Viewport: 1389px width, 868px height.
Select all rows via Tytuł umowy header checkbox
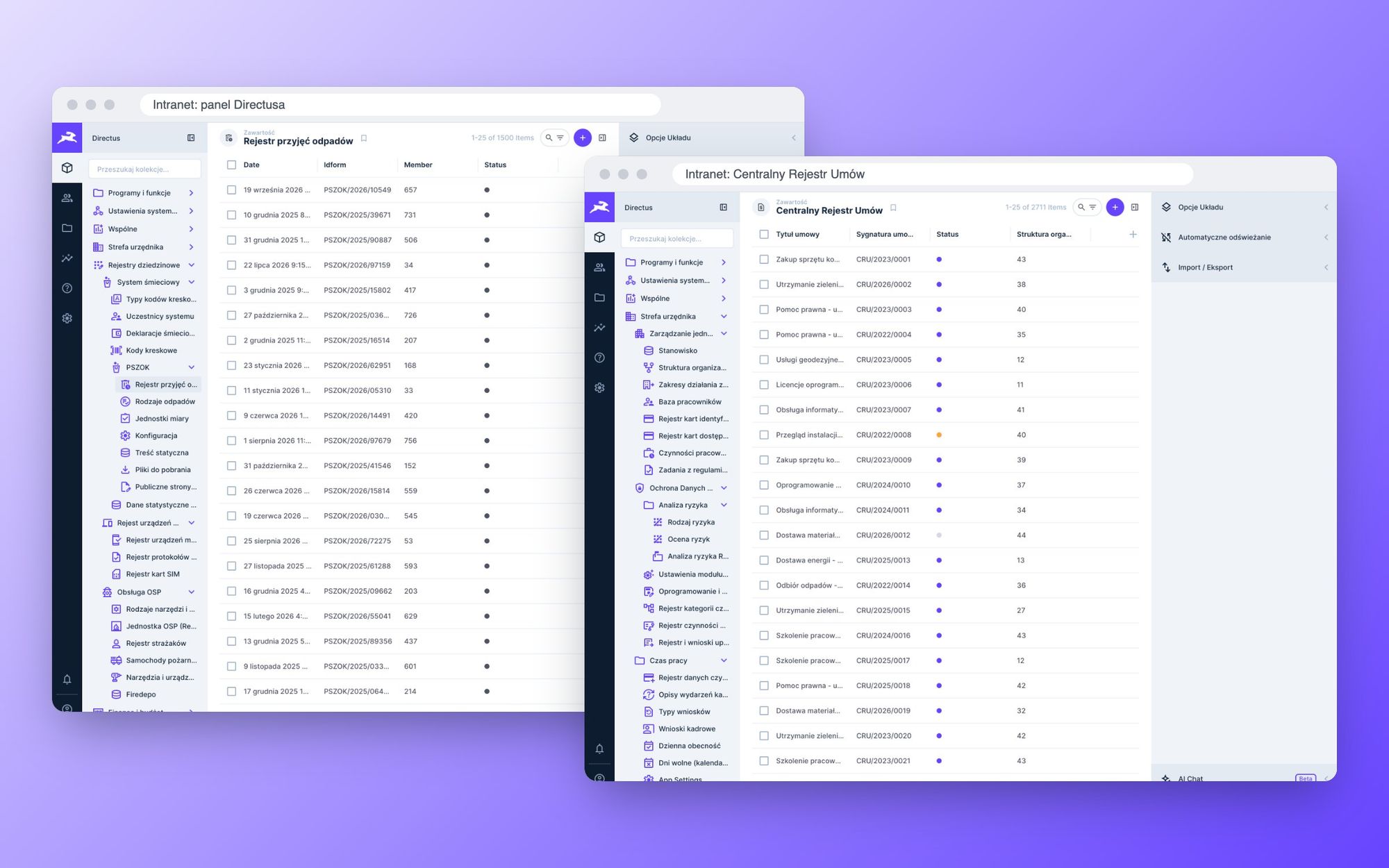point(764,234)
